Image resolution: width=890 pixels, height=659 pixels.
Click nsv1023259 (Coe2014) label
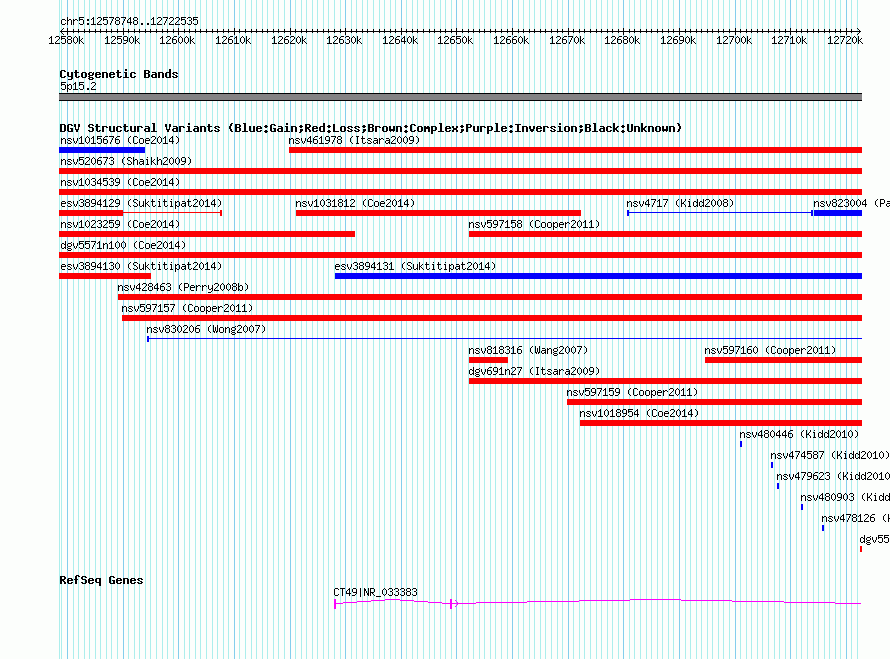pyautogui.click(x=120, y=224)
